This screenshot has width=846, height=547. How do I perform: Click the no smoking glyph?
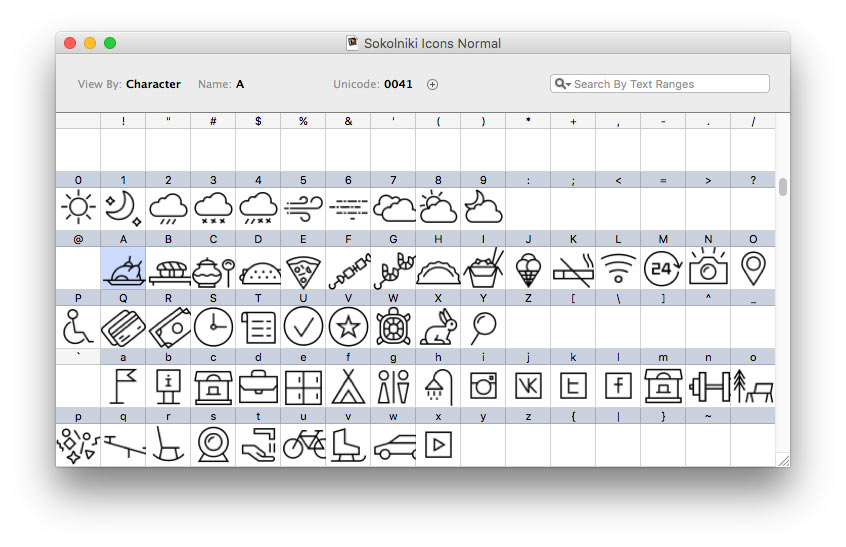573,268
